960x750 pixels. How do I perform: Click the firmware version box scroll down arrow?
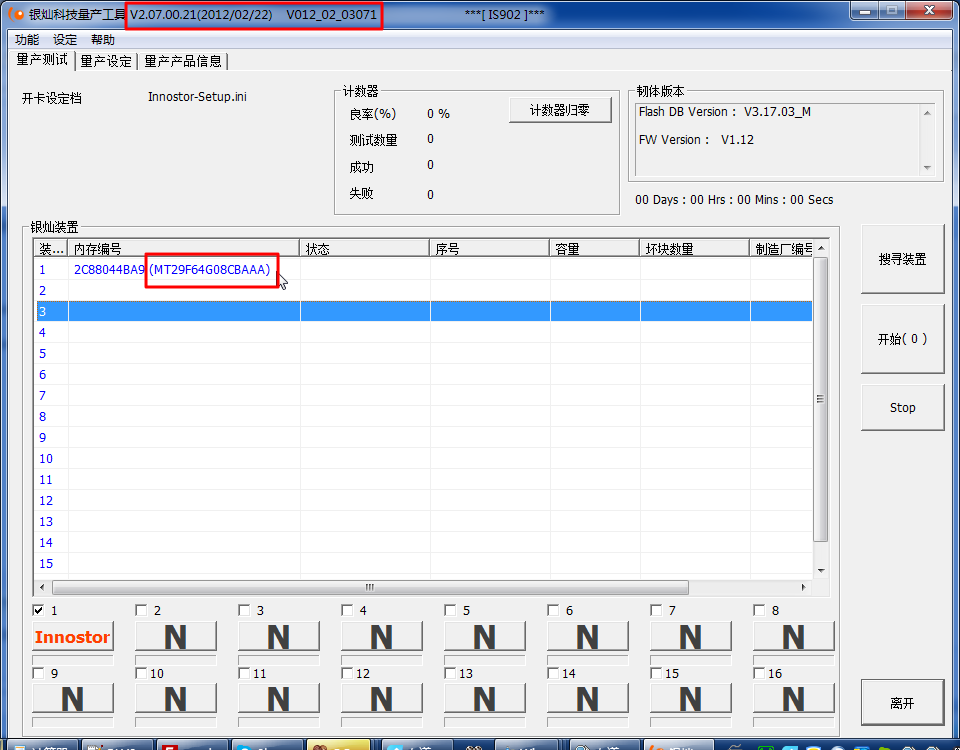pyautogui.click(x=928, y=168)
